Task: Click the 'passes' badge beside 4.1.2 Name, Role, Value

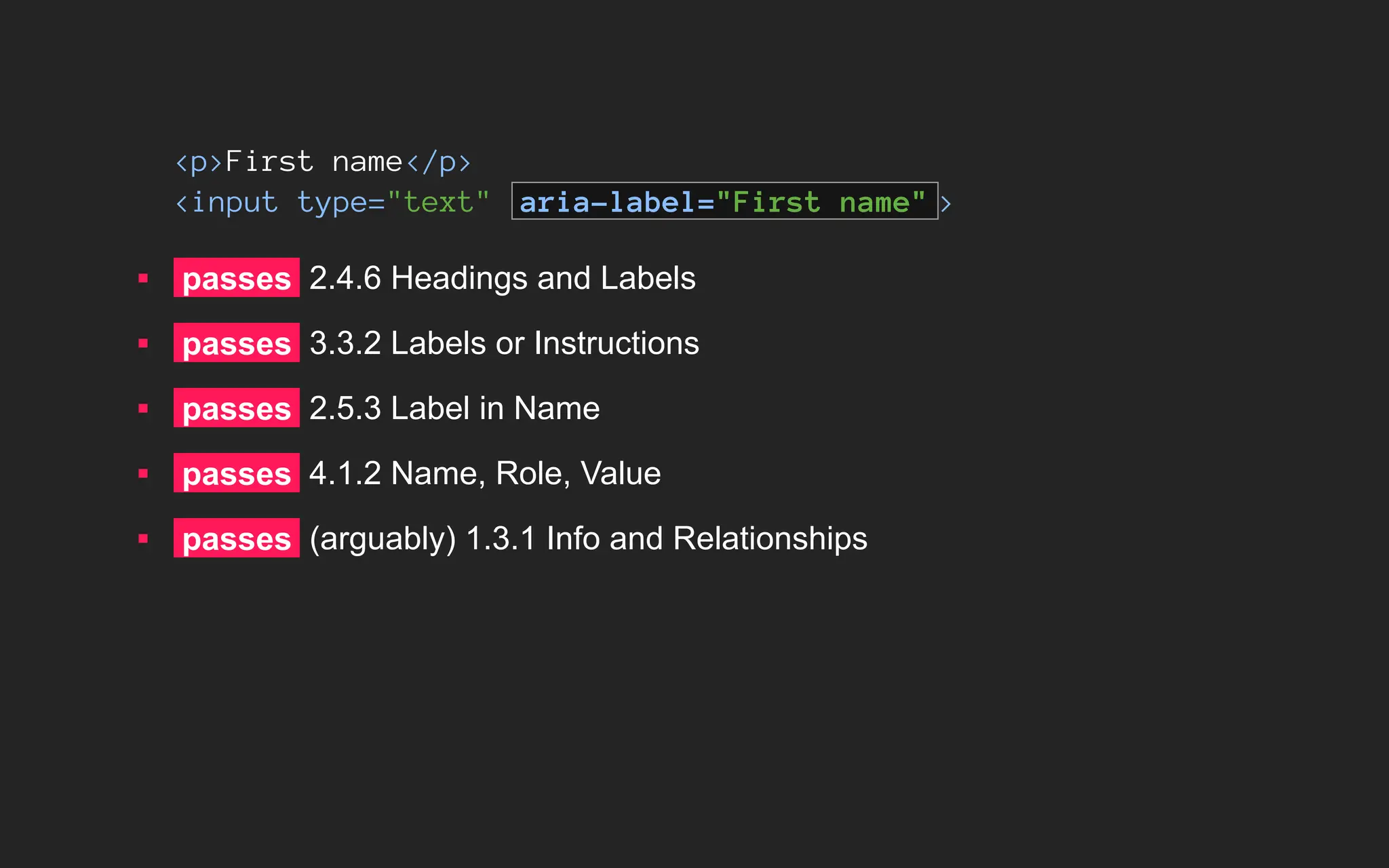Action: [x=236, y=473]
